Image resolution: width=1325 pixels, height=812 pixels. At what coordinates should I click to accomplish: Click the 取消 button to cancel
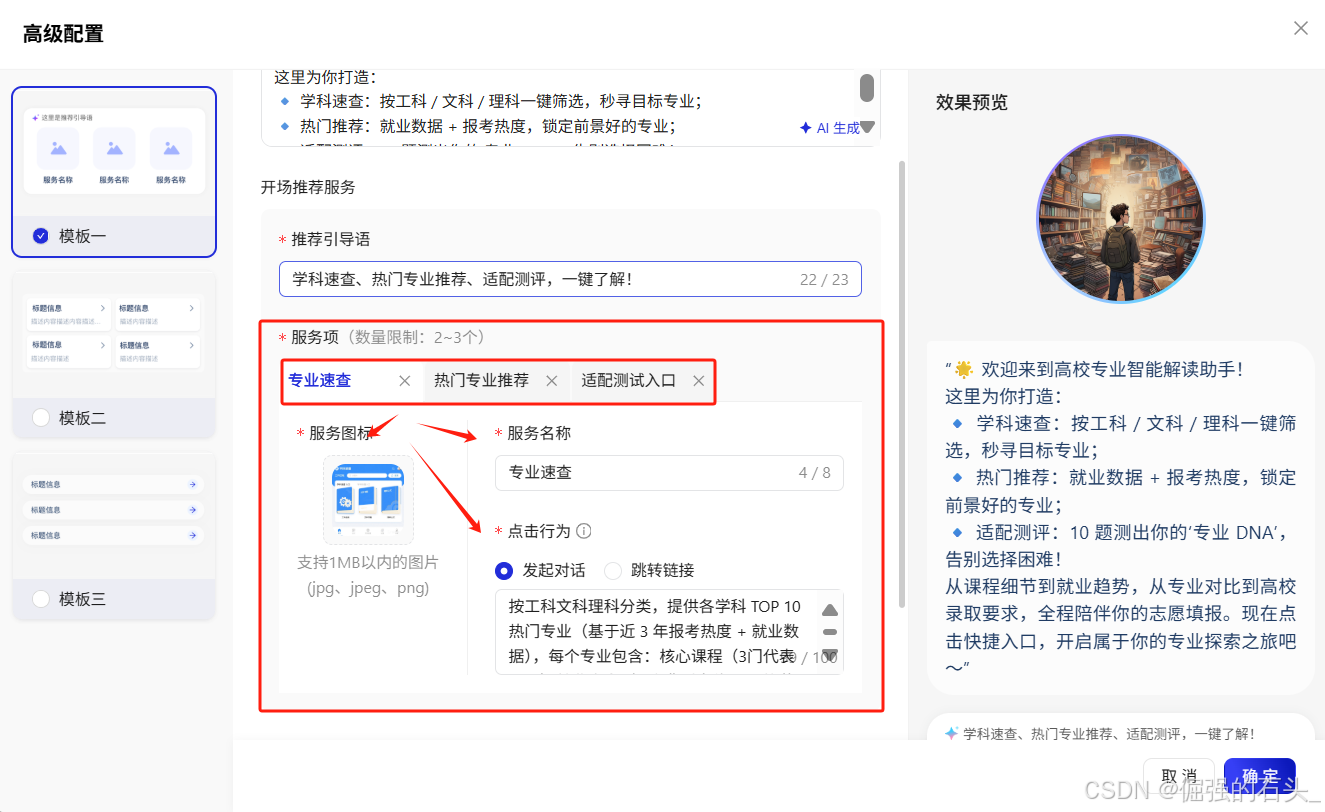1178,775
